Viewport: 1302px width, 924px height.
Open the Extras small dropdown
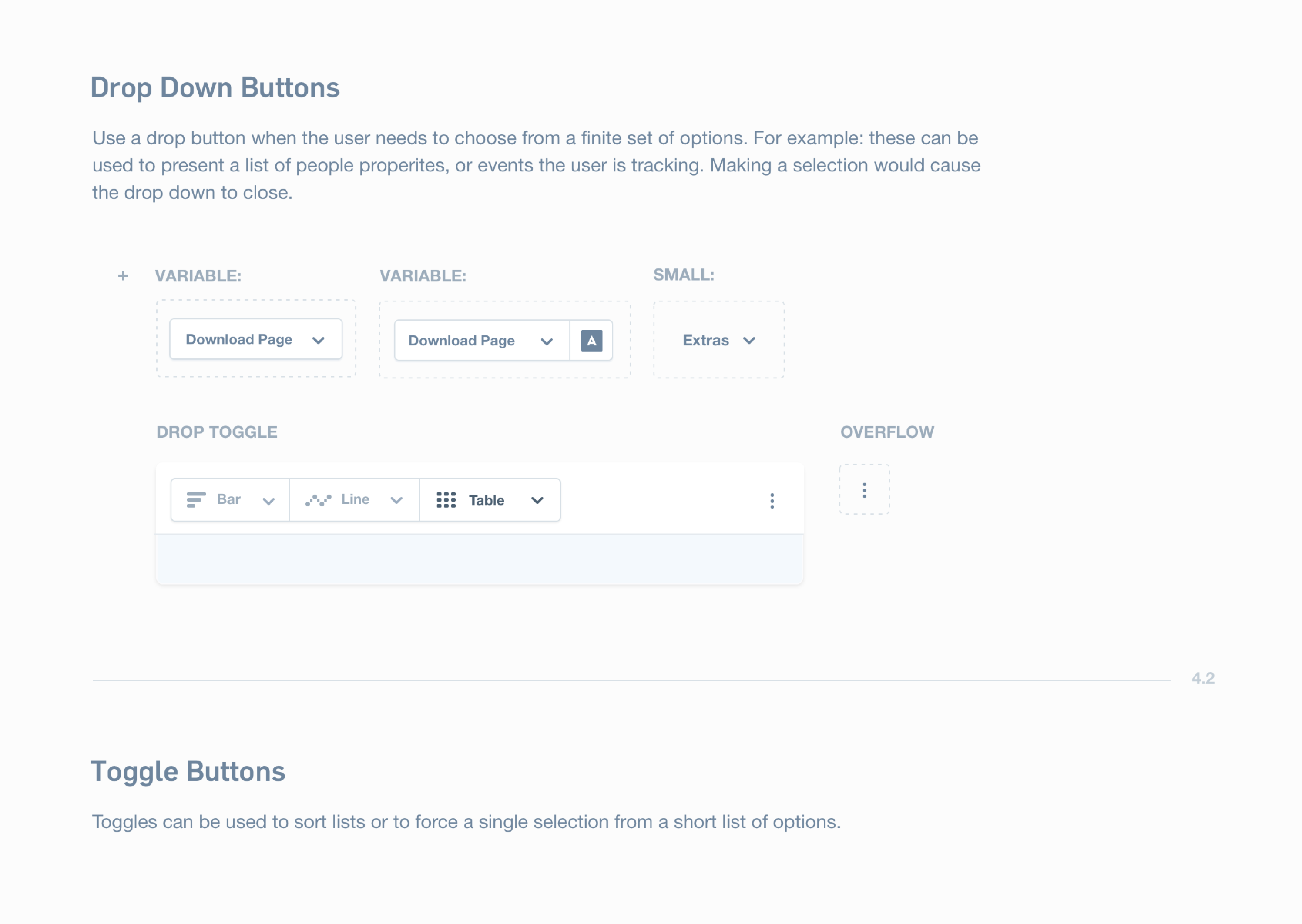click(x=719, y=341)
